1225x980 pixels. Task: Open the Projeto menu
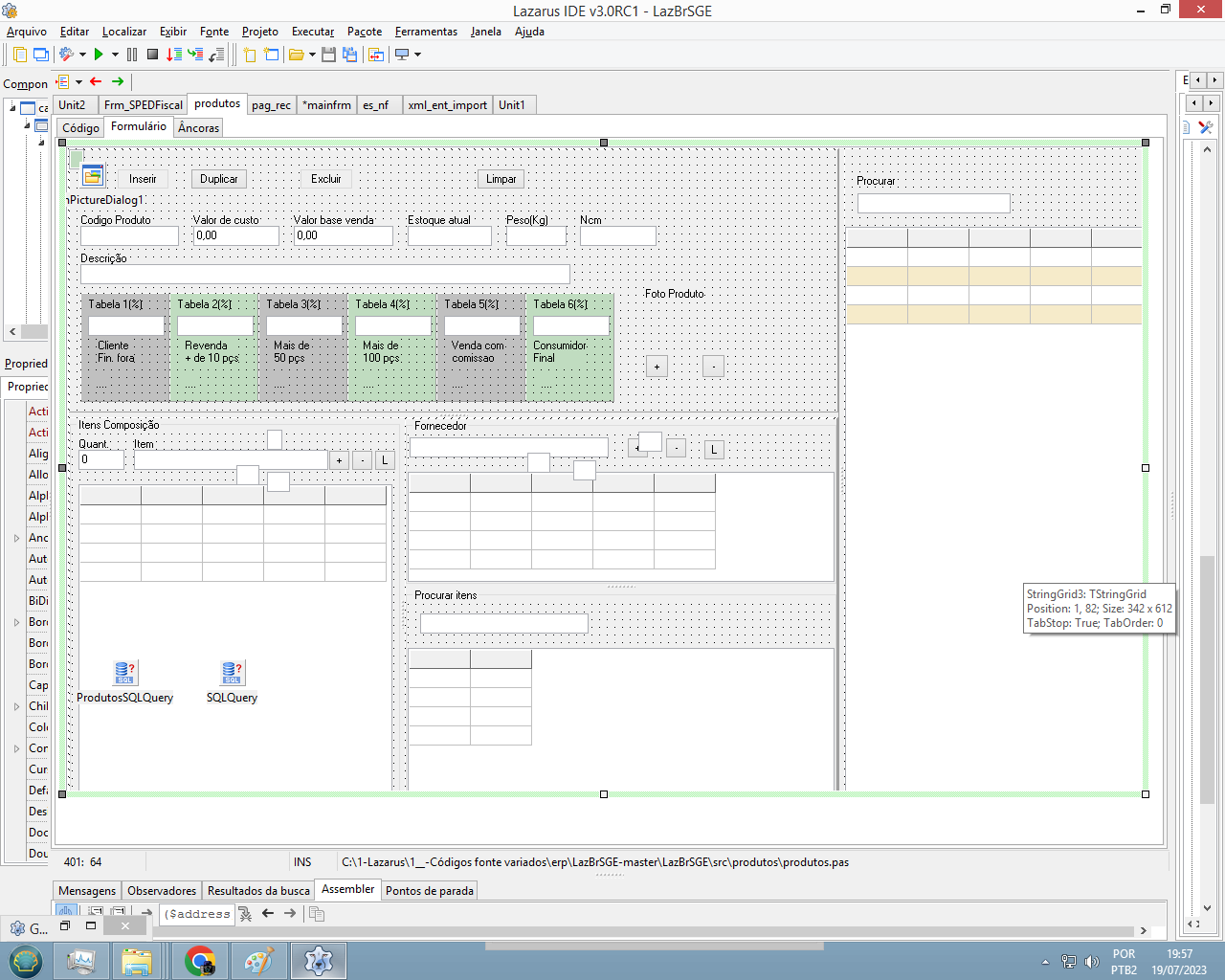(259, 32)
